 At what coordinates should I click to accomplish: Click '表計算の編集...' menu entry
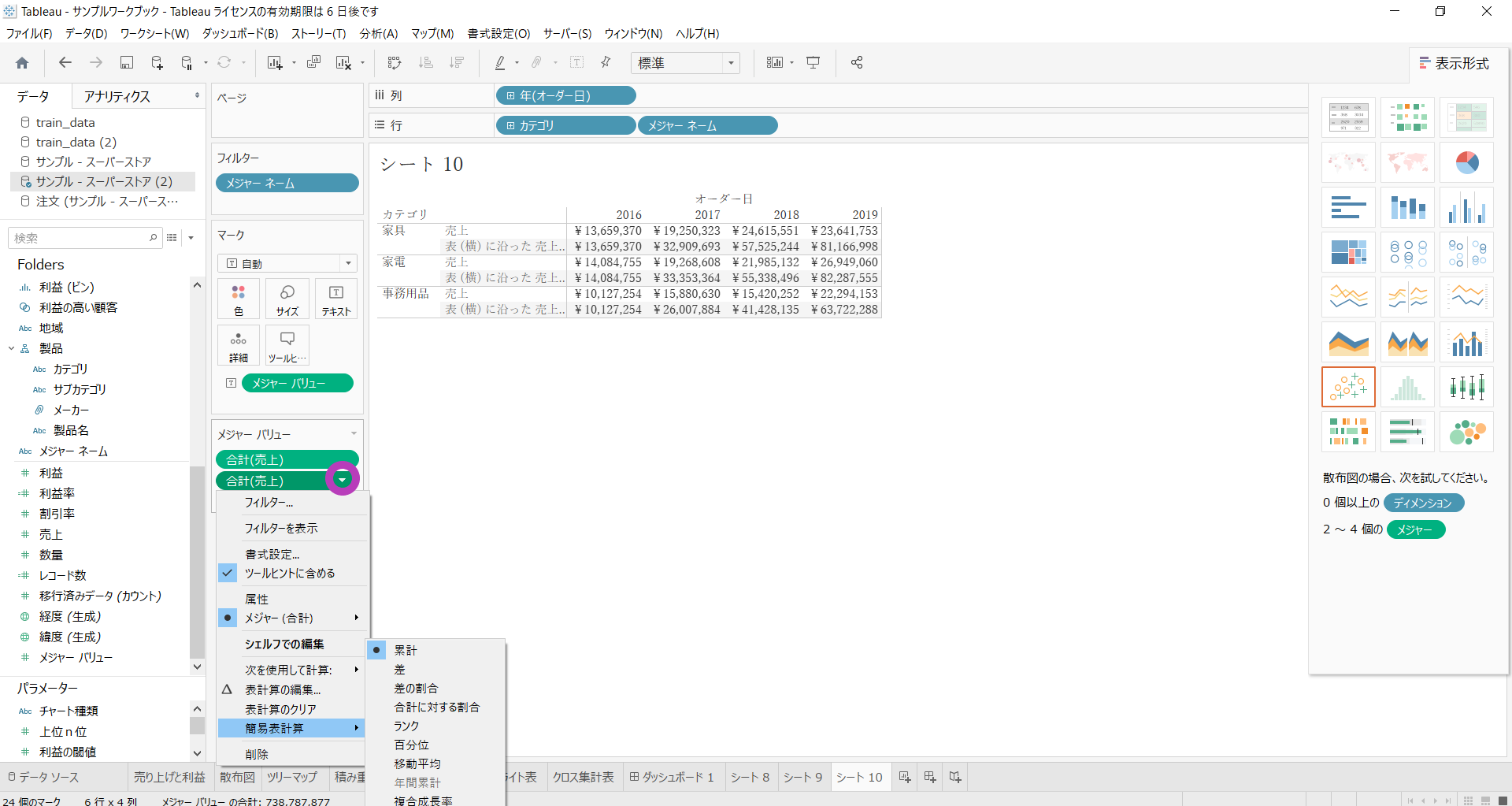tap(283, 690)
